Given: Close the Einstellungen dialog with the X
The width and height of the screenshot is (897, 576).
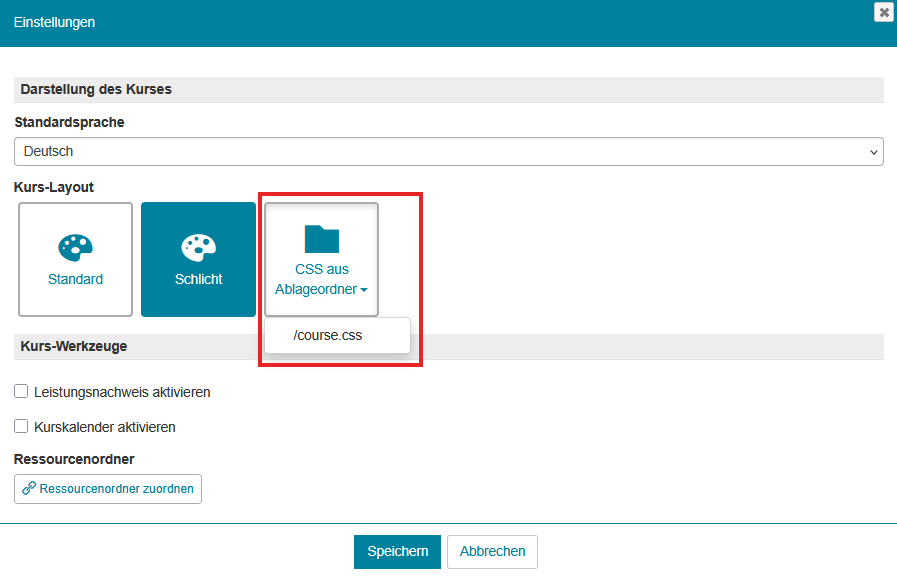Looking at the screenshot, I should point(883,12).
